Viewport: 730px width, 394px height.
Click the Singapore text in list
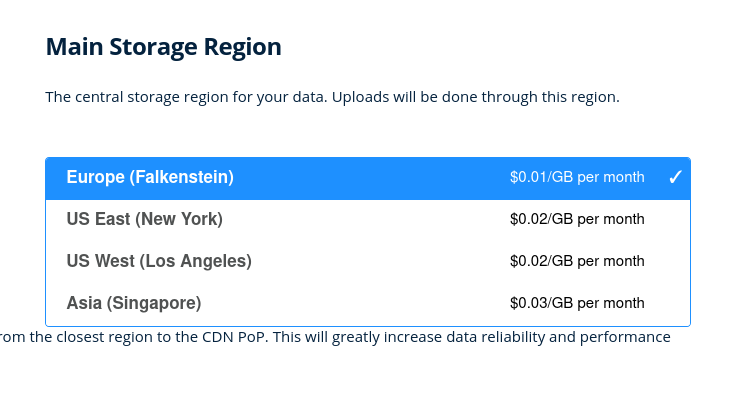point(154,303)
